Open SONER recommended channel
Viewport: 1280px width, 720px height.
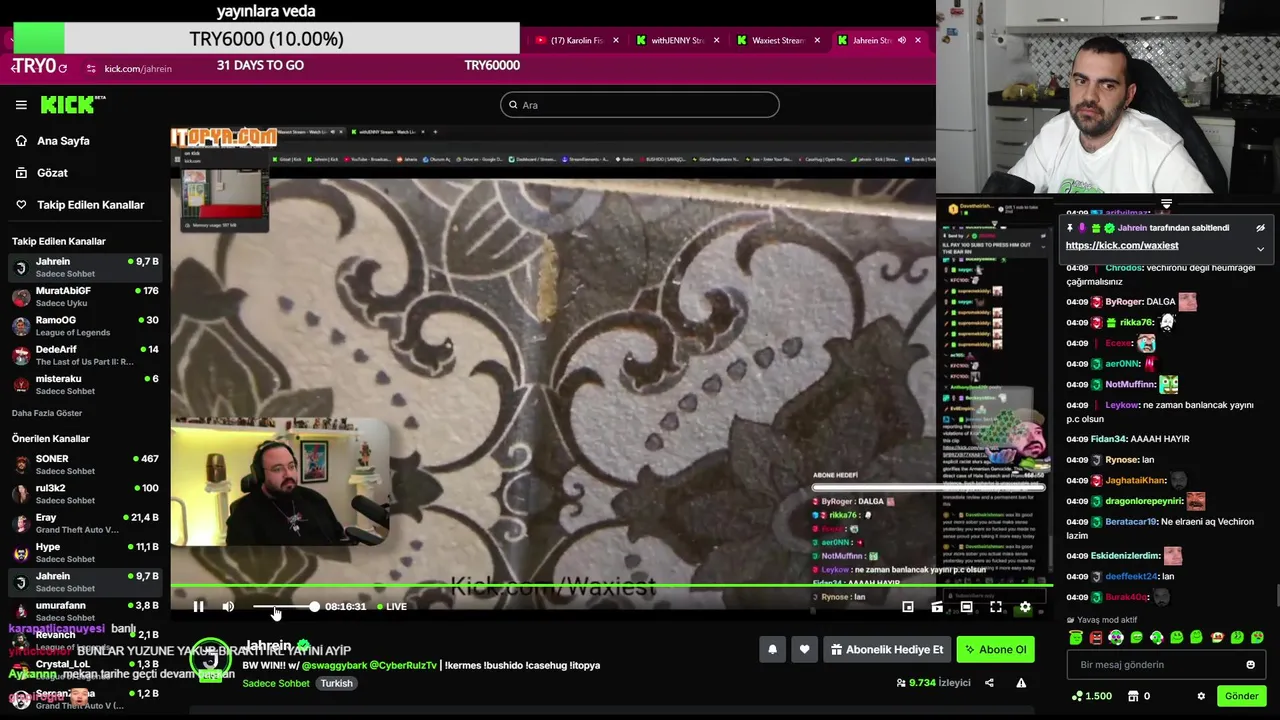tap(84, 464)
